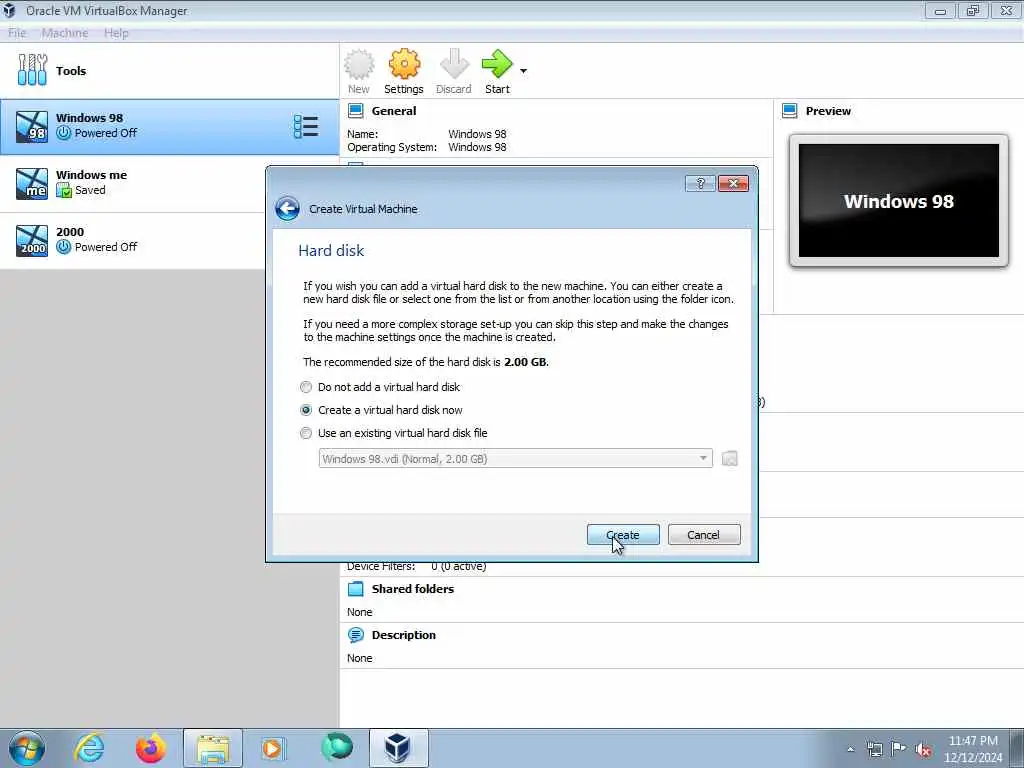
Task: Click the Operating System Windows 98 value
Action: click(x=477, y=148)
